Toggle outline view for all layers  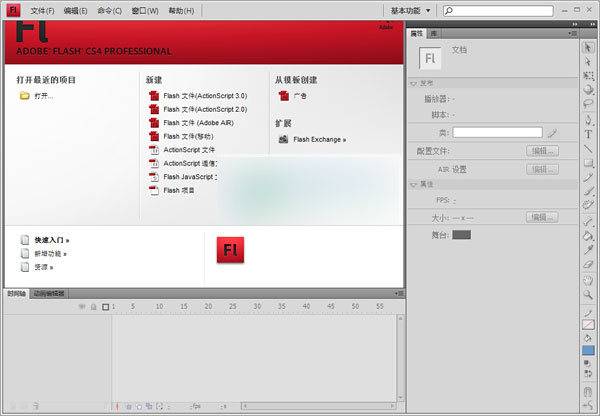(106, 307)
